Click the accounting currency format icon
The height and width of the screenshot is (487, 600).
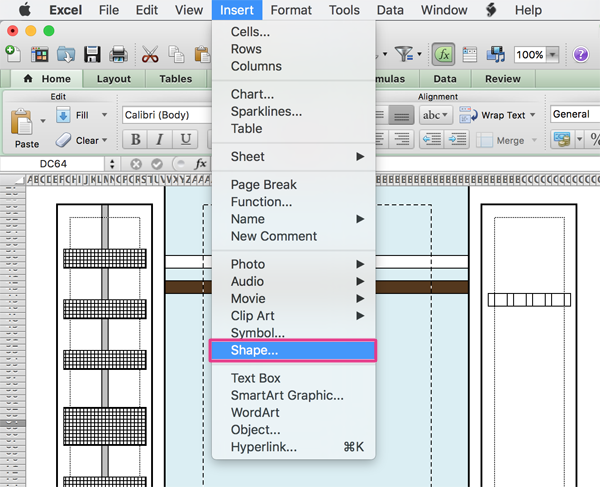pyautogui.click(x=561, y=140)
